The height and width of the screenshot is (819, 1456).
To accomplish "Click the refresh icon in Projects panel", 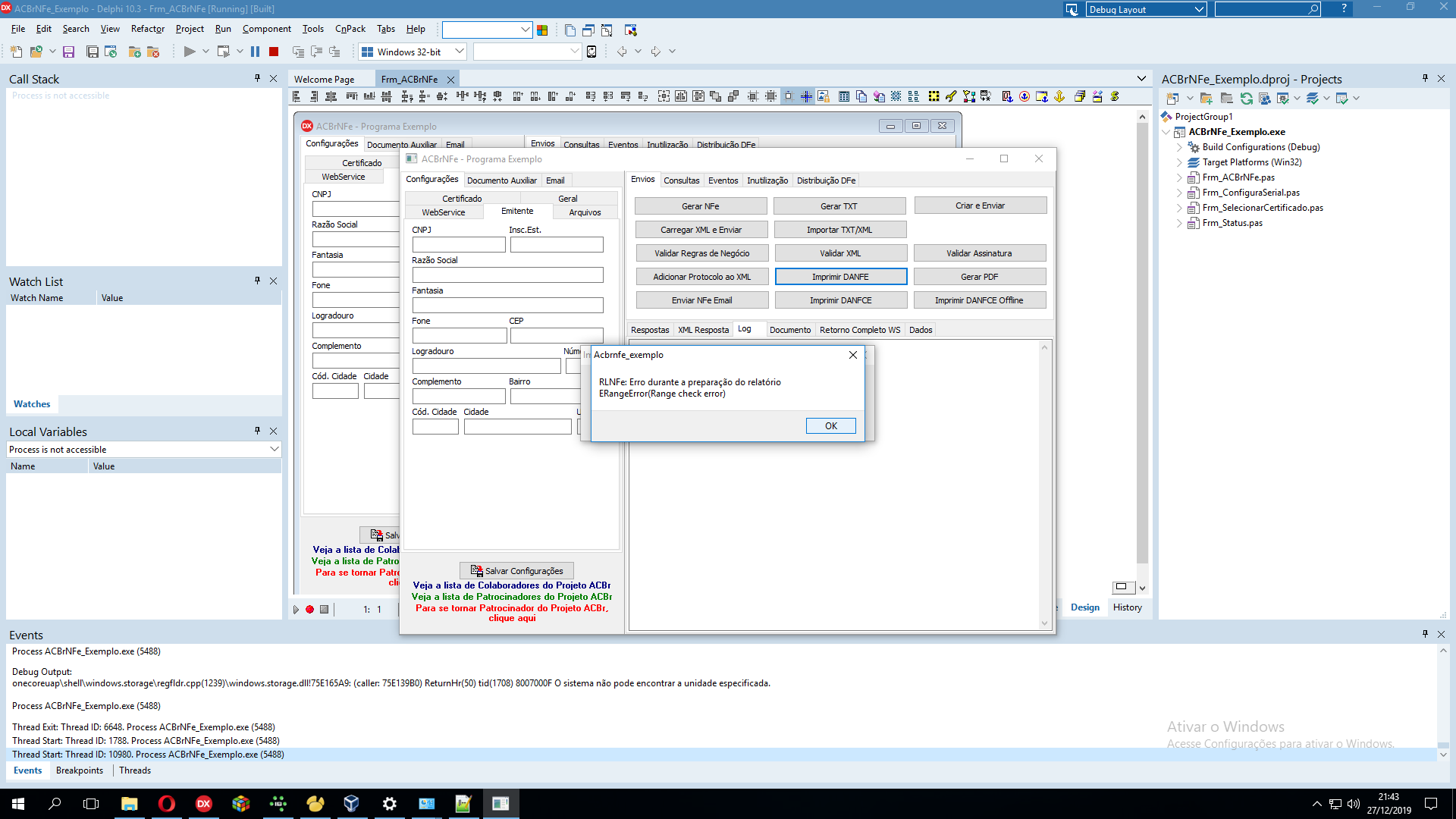I will pyautogui.click(x=1246, y=98).
